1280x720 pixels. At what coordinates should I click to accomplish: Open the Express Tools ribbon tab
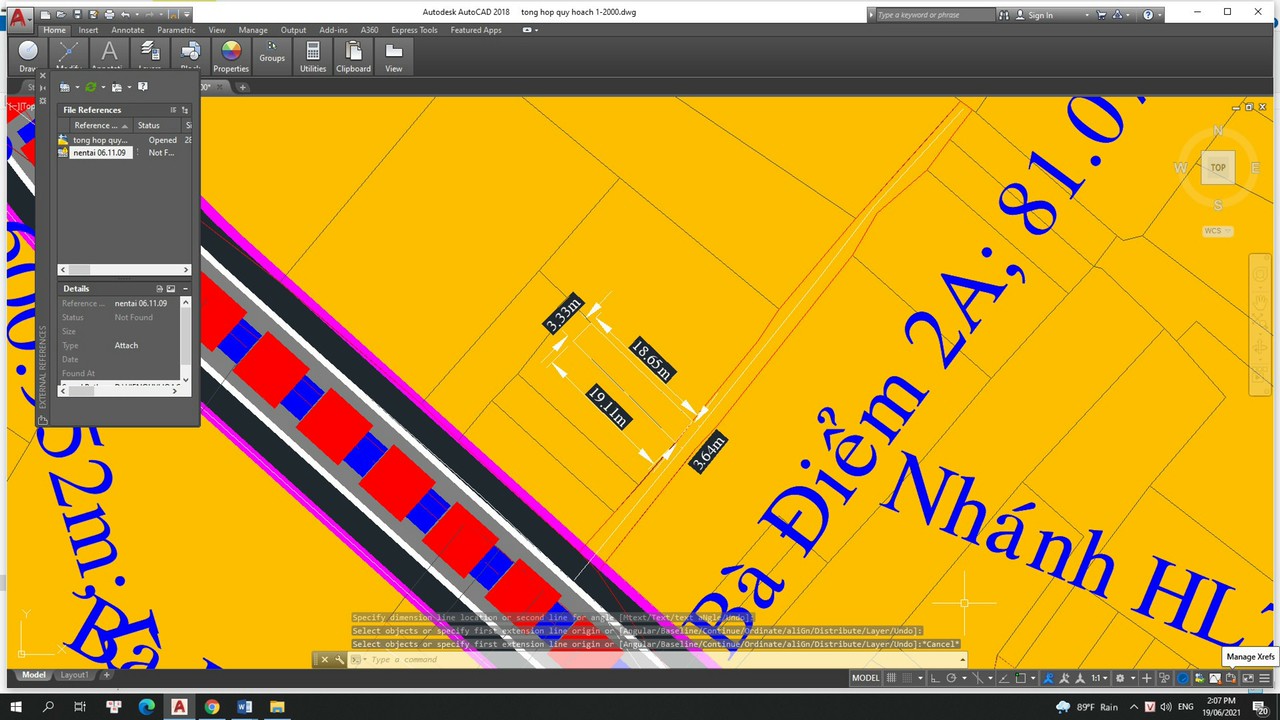click(x=414, y=30)
